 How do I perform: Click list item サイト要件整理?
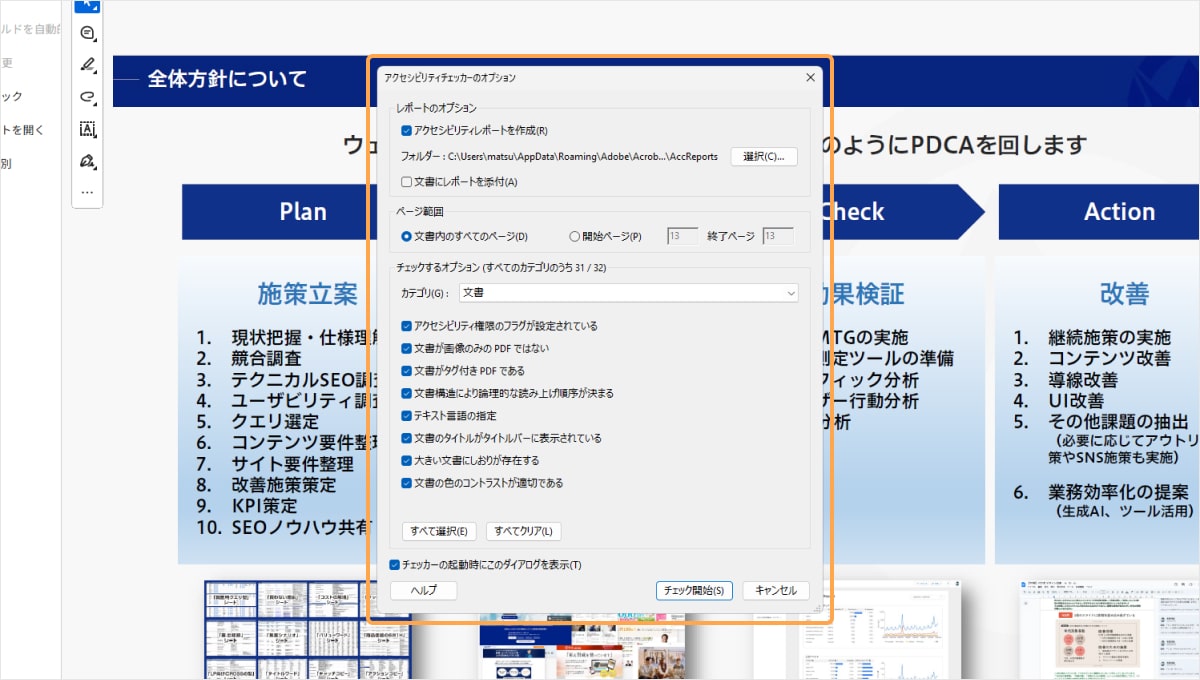[x=292, y=464]
